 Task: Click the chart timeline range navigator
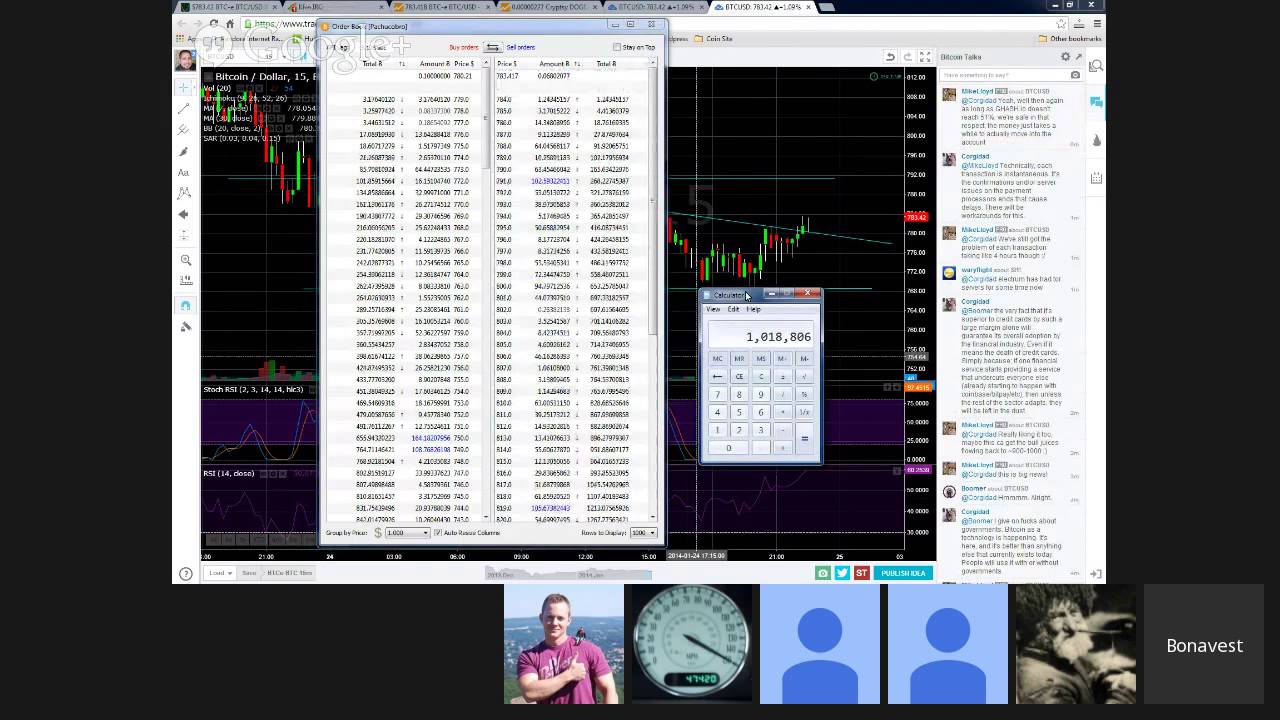pos(568,574)
